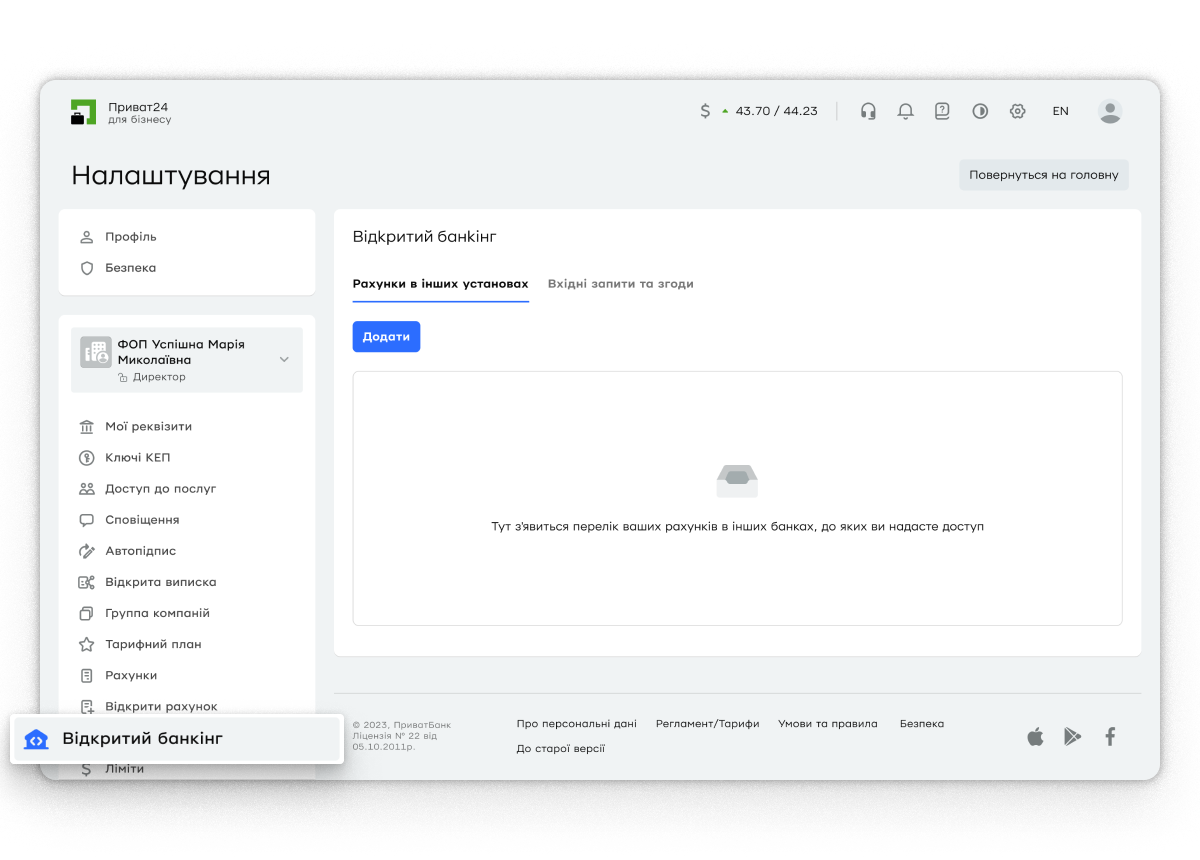Open the Безпека sidebar item
The image size is (1200, 860).
point(131,268)
